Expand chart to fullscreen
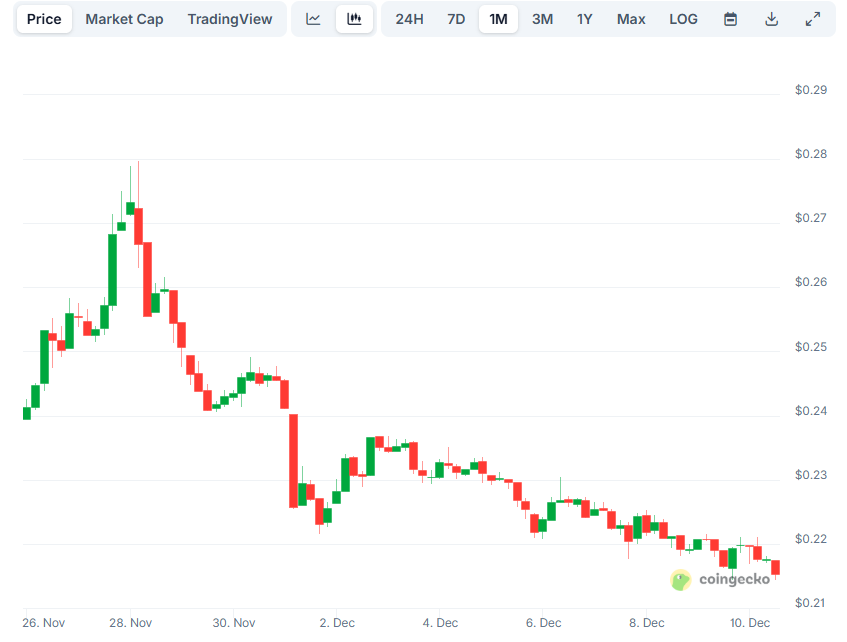The height and width of the screenshot is (642, 847). click(x=812, y=19)
